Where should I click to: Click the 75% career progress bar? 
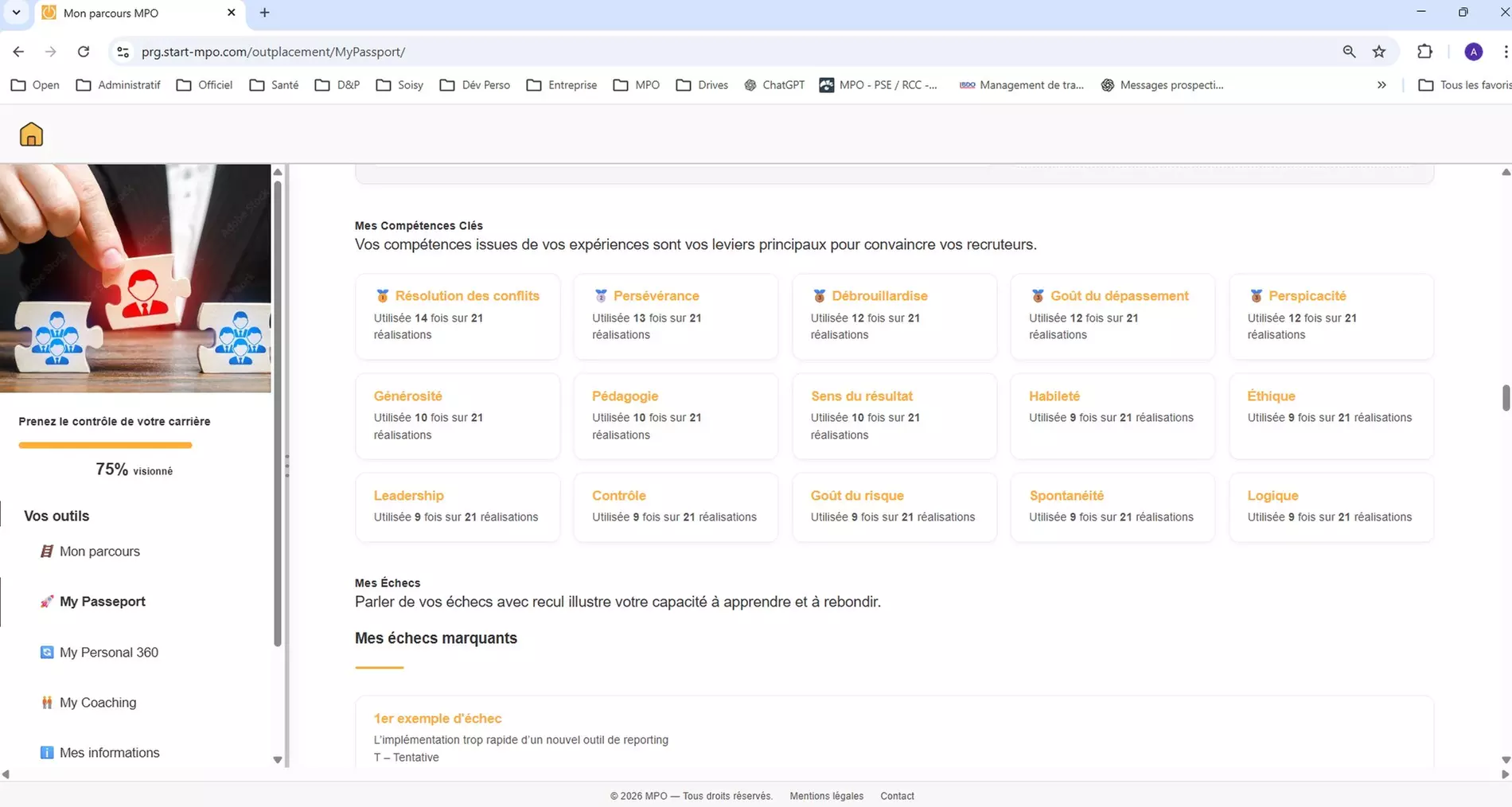click(104, 445)
